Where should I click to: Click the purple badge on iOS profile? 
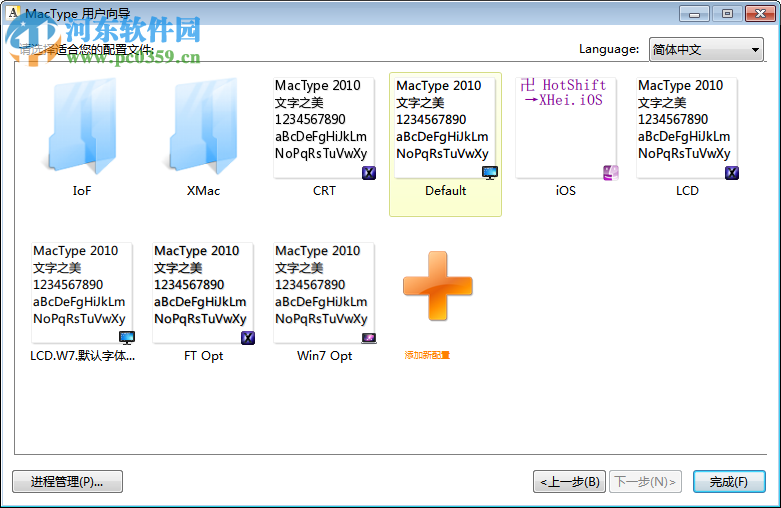611,173
